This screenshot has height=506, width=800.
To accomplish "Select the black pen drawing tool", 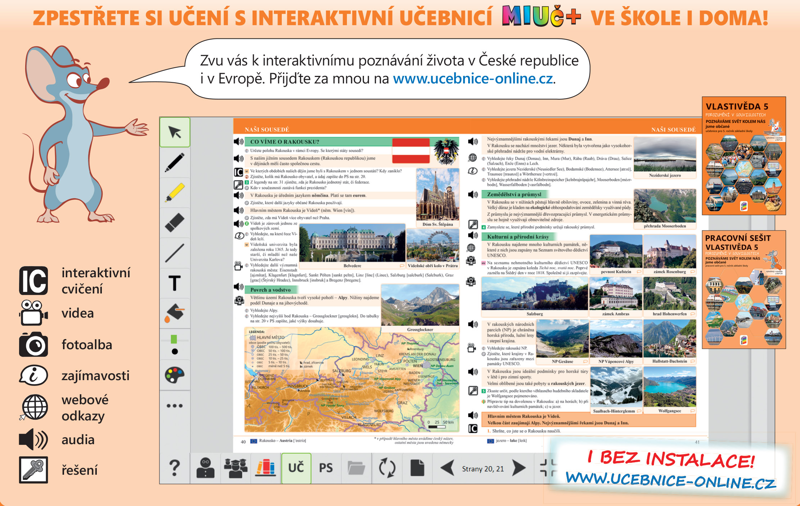I will (x=174, y=163).
